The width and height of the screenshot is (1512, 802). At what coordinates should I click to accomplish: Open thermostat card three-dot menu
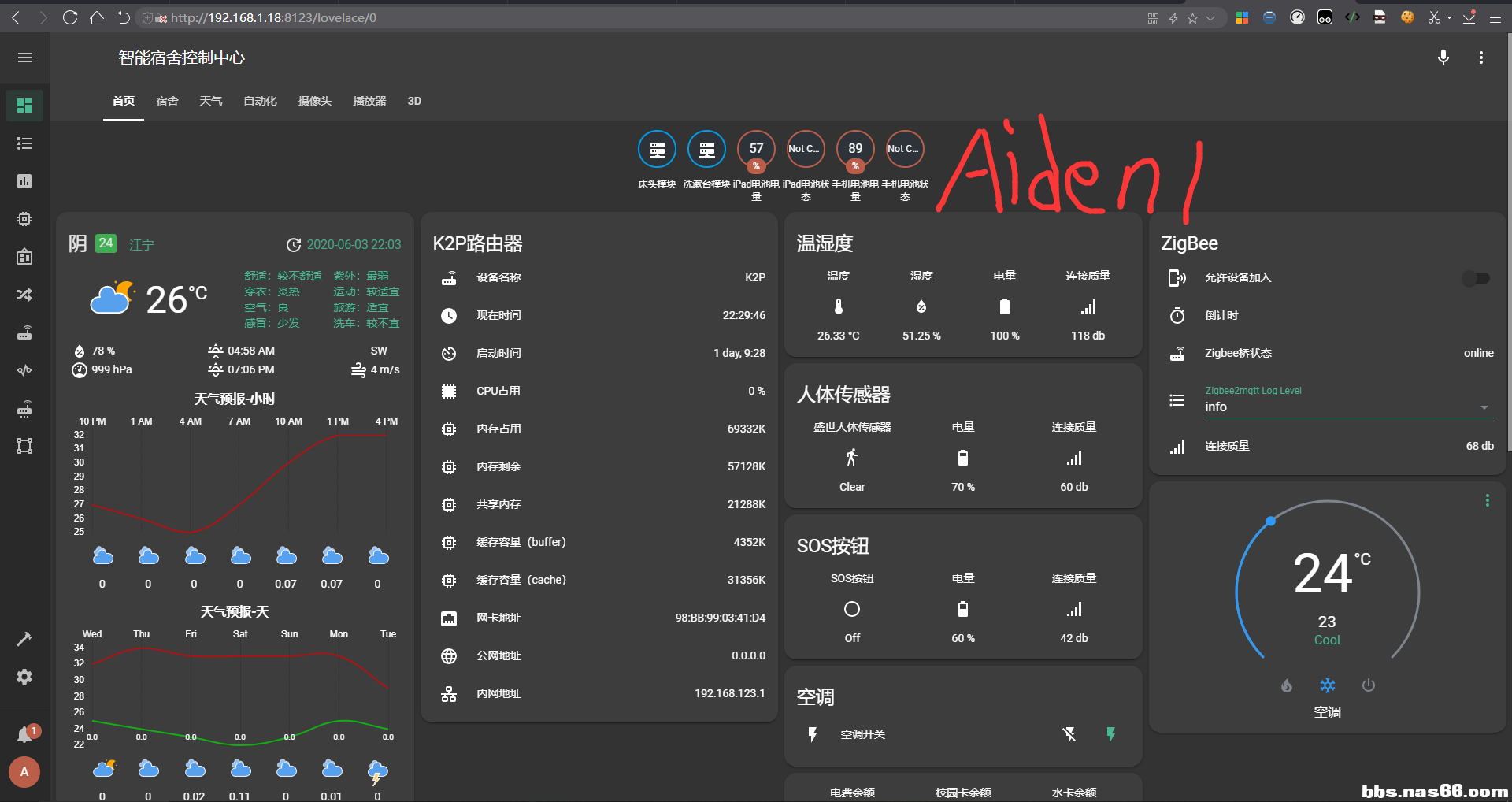coord(1487,500)
